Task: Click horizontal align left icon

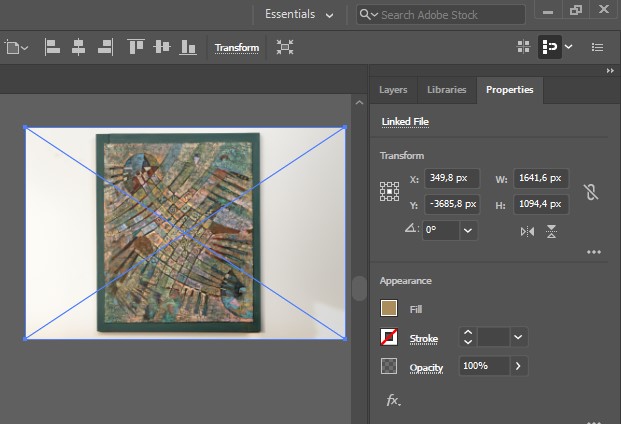Action: 53,47
